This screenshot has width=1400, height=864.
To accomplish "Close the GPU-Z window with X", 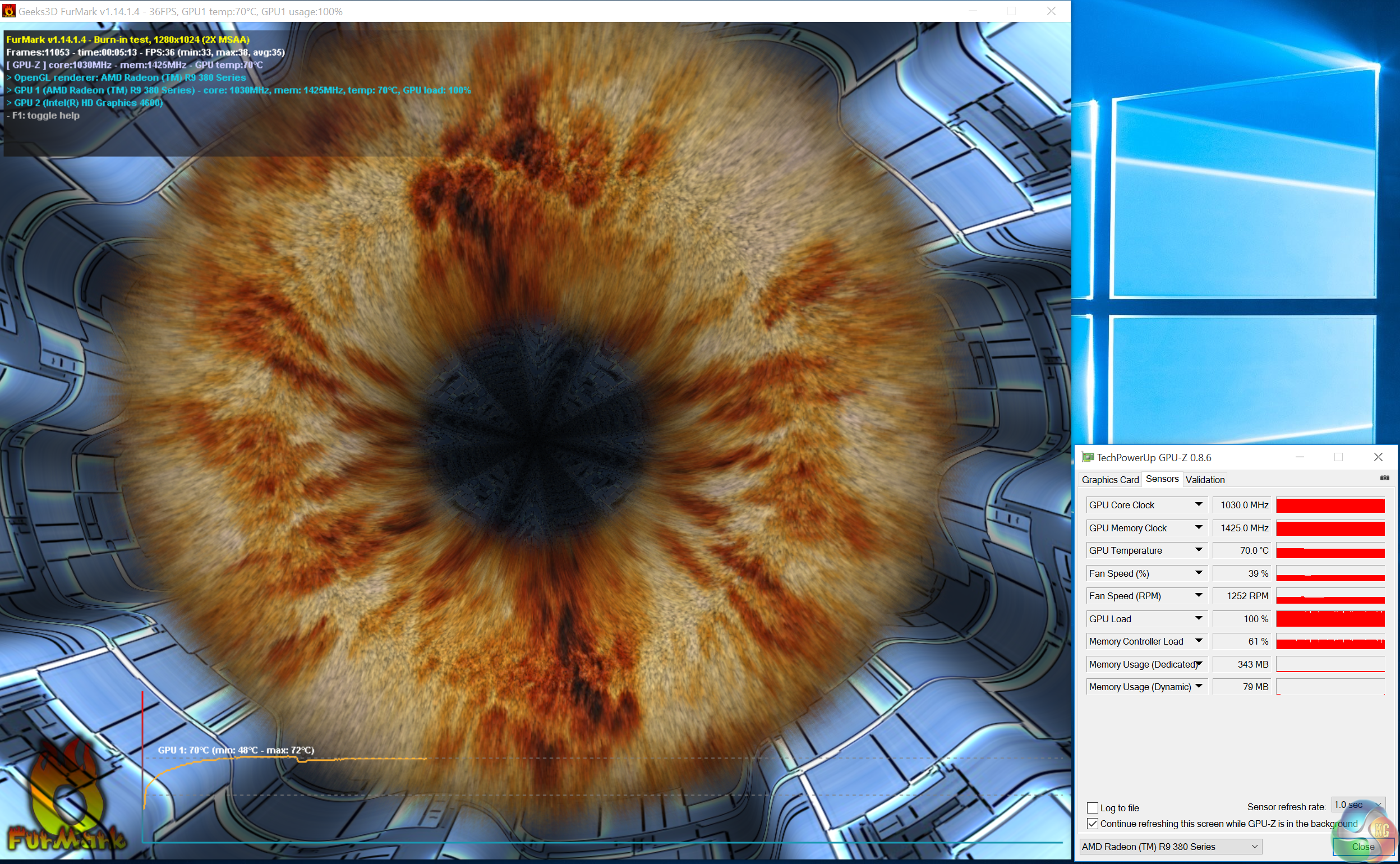I will (1378, 457).
